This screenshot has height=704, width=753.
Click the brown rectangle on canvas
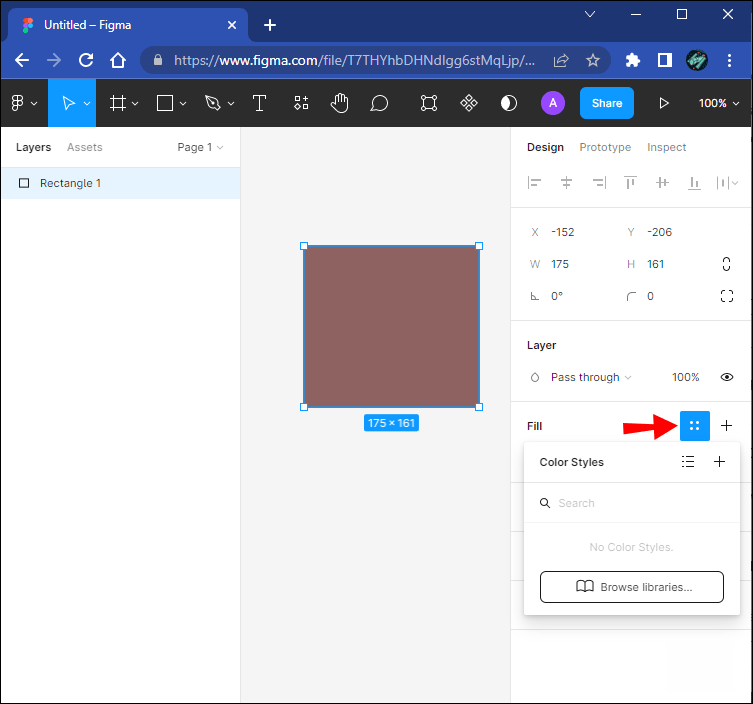click(x=391, y=327)
